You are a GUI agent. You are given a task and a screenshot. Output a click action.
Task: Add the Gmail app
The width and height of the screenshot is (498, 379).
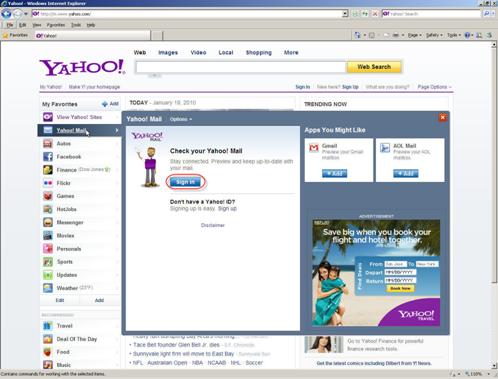334,173
